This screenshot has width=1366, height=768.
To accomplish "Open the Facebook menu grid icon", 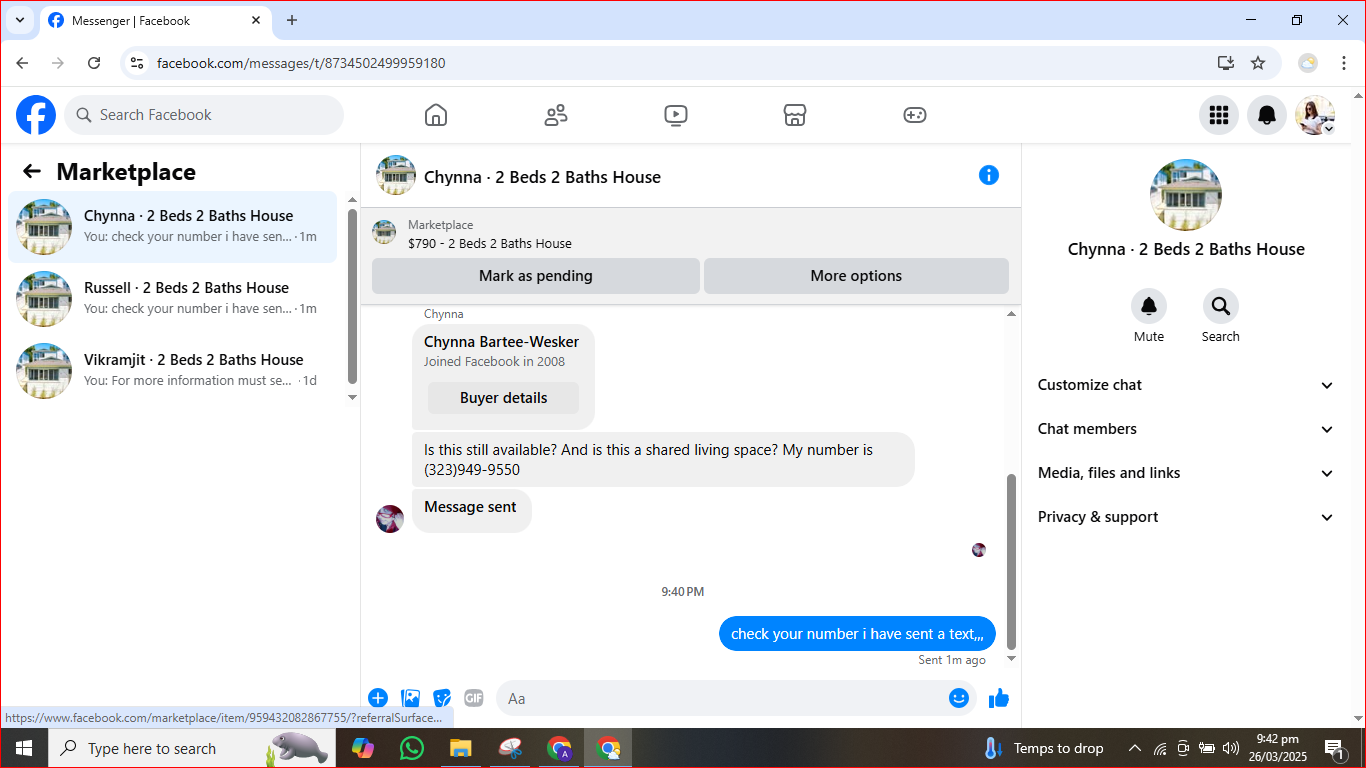I will coord(1219,115).
